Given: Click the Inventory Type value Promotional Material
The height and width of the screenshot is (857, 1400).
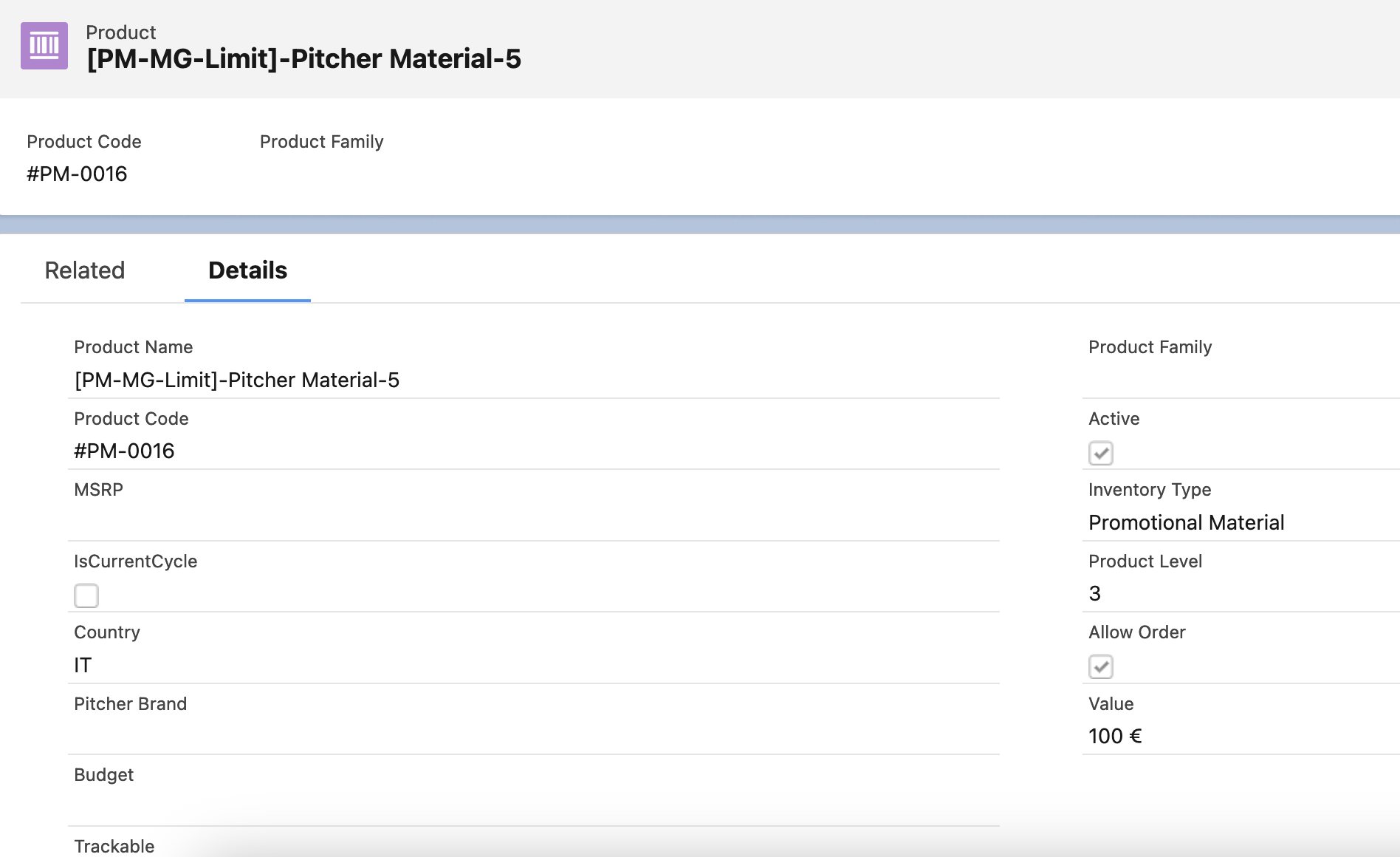Looking at the screenshot, I should (1186, 522).
